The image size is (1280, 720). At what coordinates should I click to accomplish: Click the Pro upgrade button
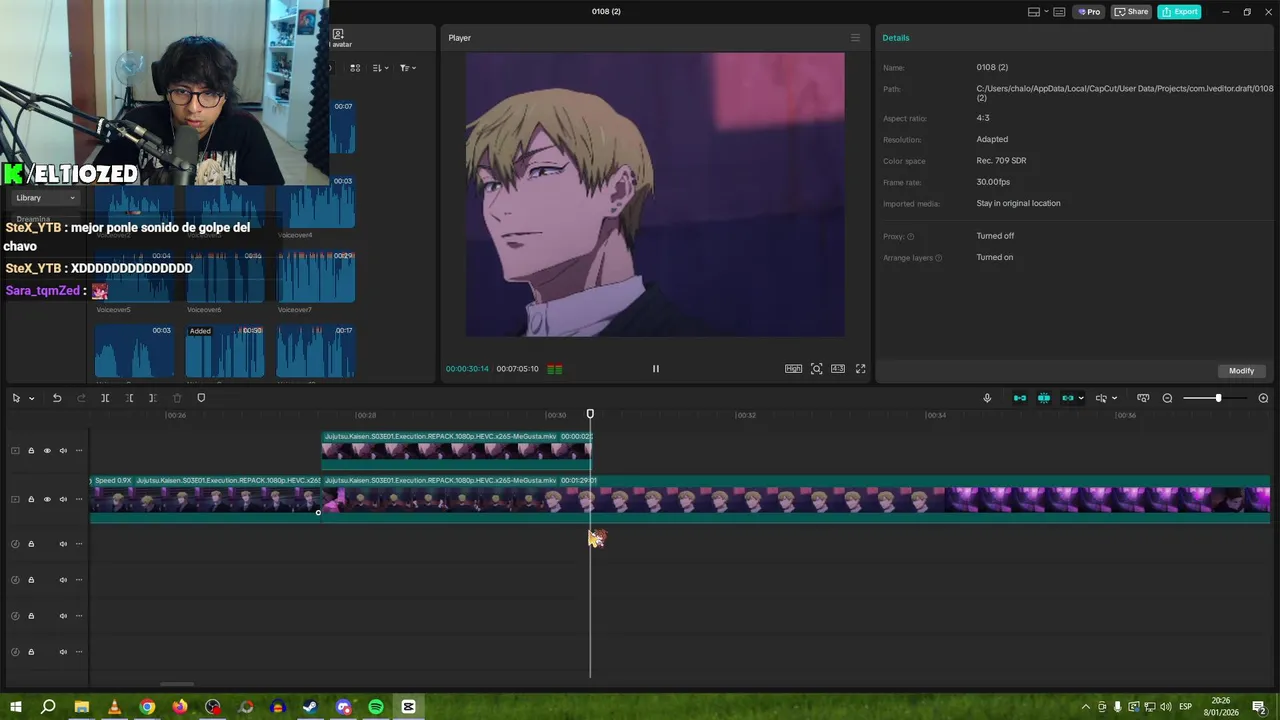(x=1088, y=12)
